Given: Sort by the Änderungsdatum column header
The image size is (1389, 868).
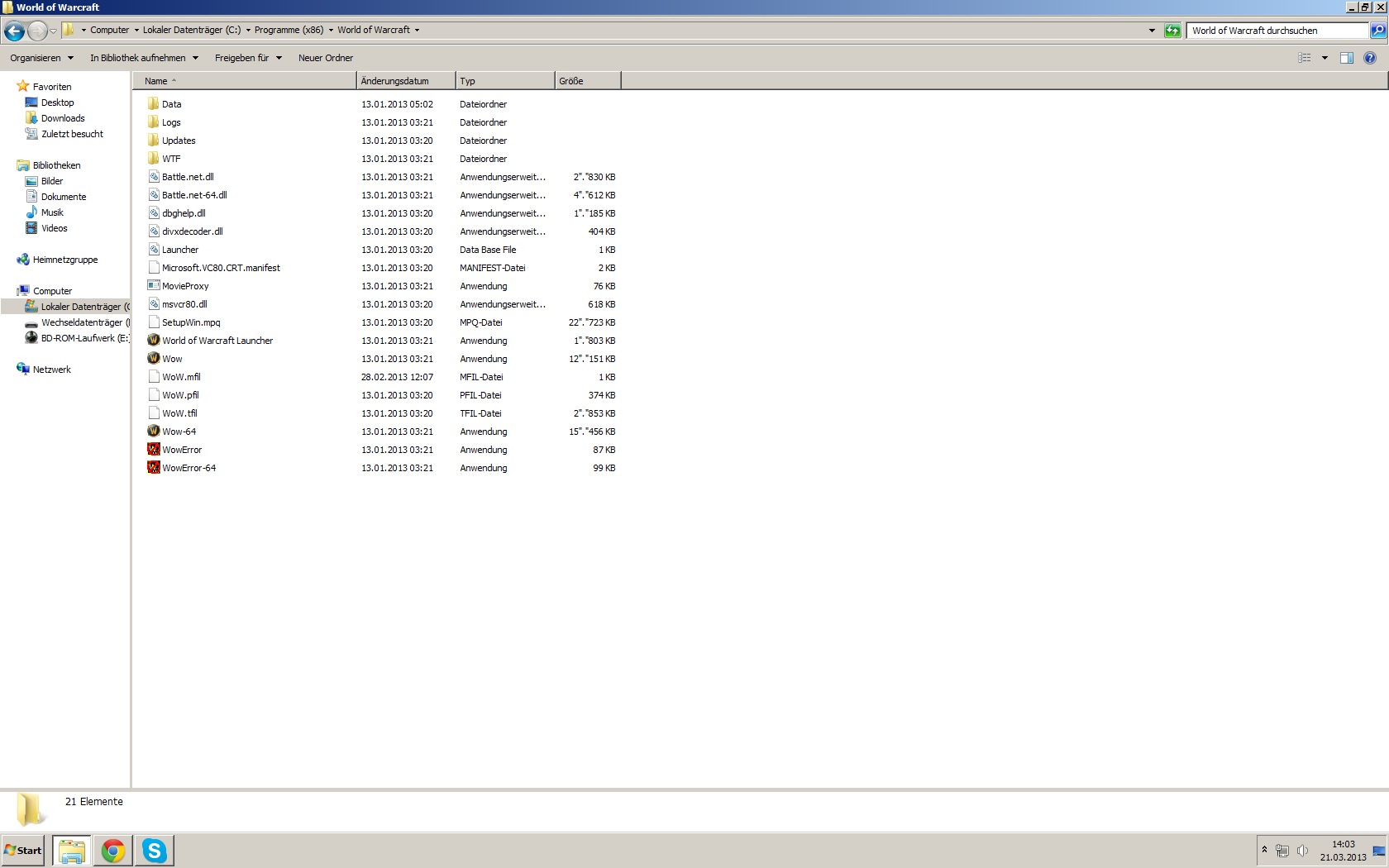Looking at the screenshot, I should 406,81.
